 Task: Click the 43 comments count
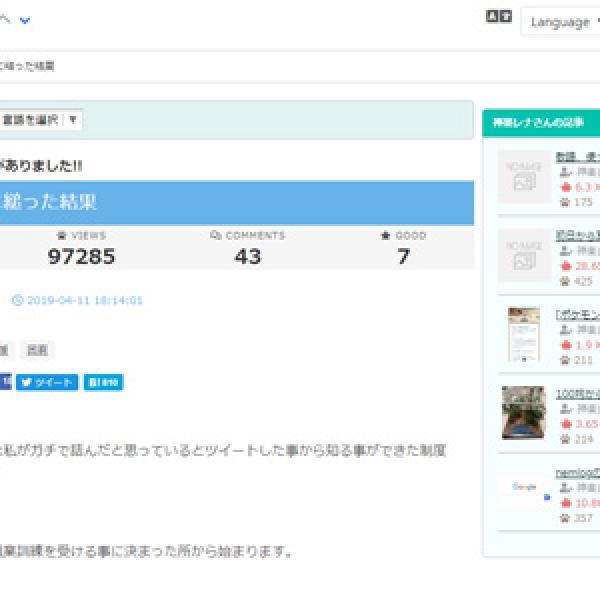(247, 257)
